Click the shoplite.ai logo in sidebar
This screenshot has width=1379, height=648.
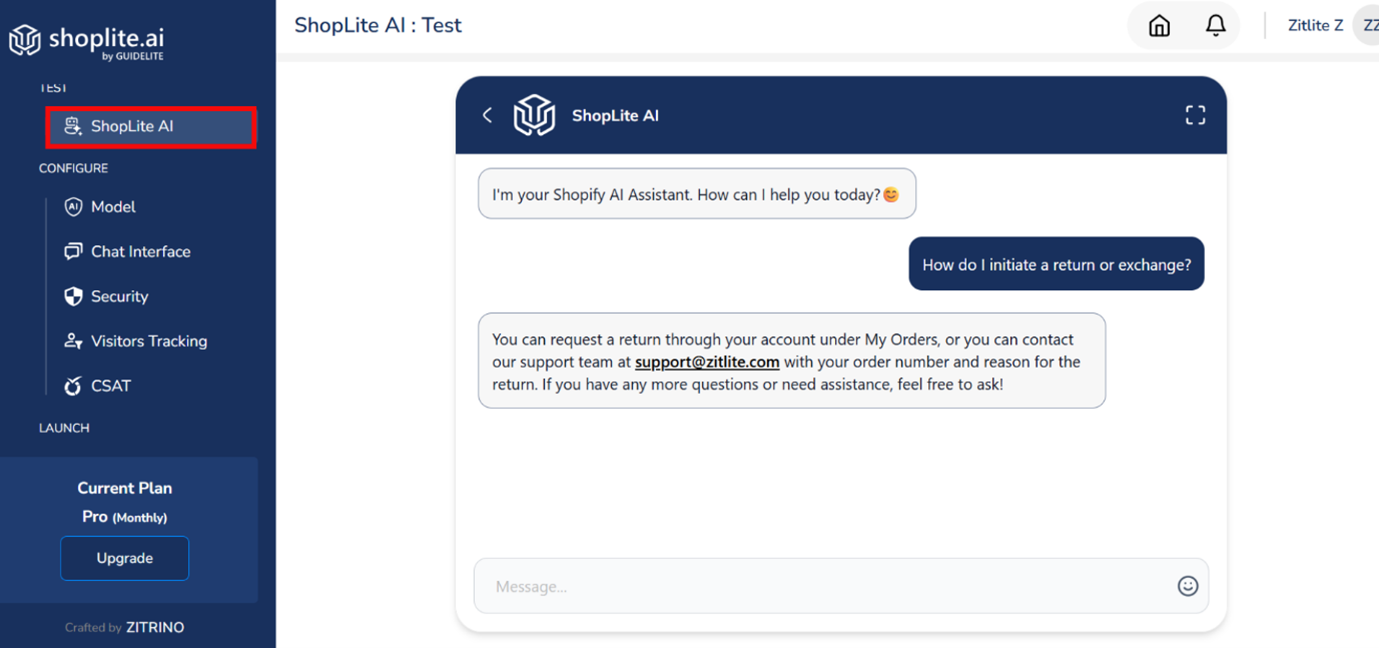[86, 41]
